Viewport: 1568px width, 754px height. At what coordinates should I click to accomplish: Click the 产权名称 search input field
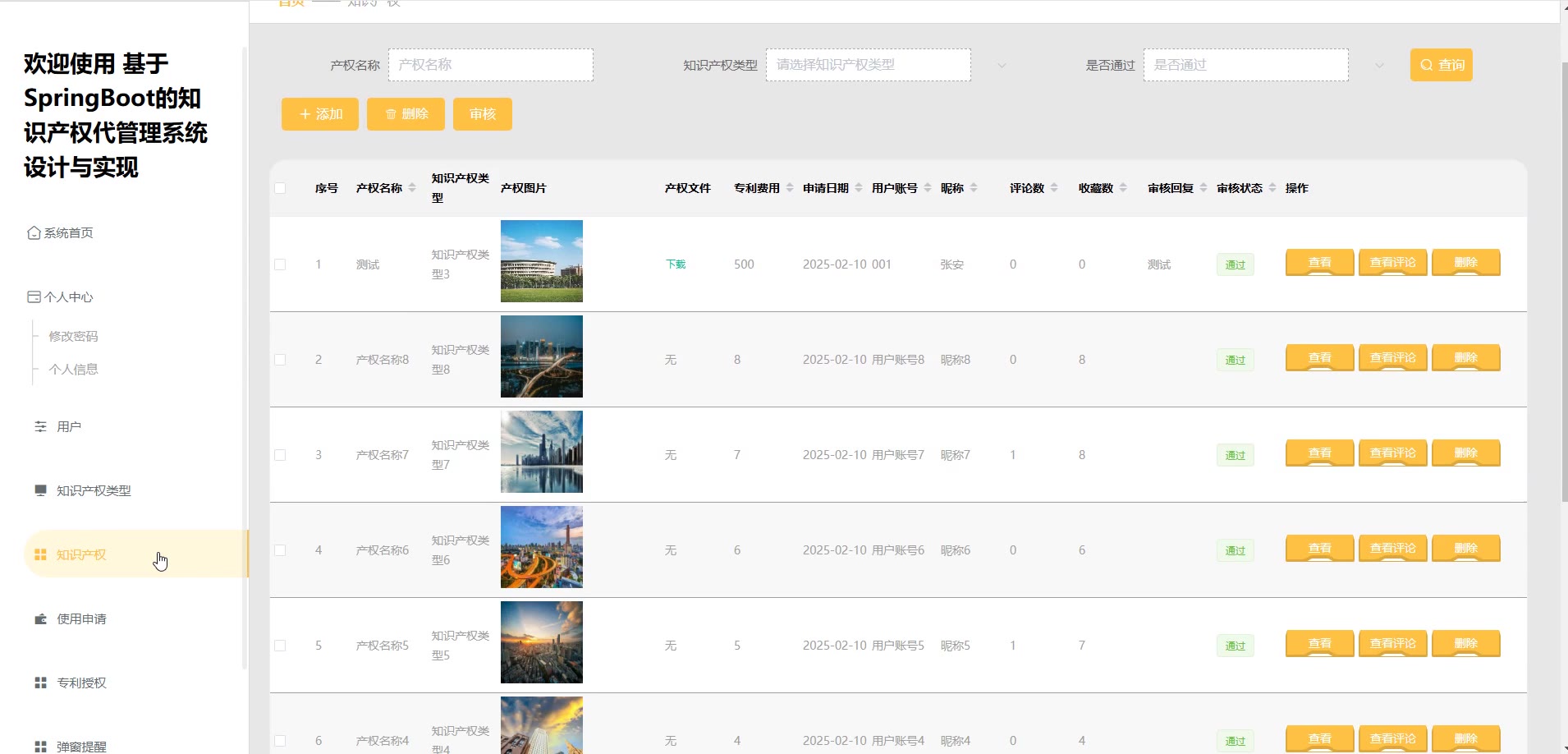click(491, 65)
